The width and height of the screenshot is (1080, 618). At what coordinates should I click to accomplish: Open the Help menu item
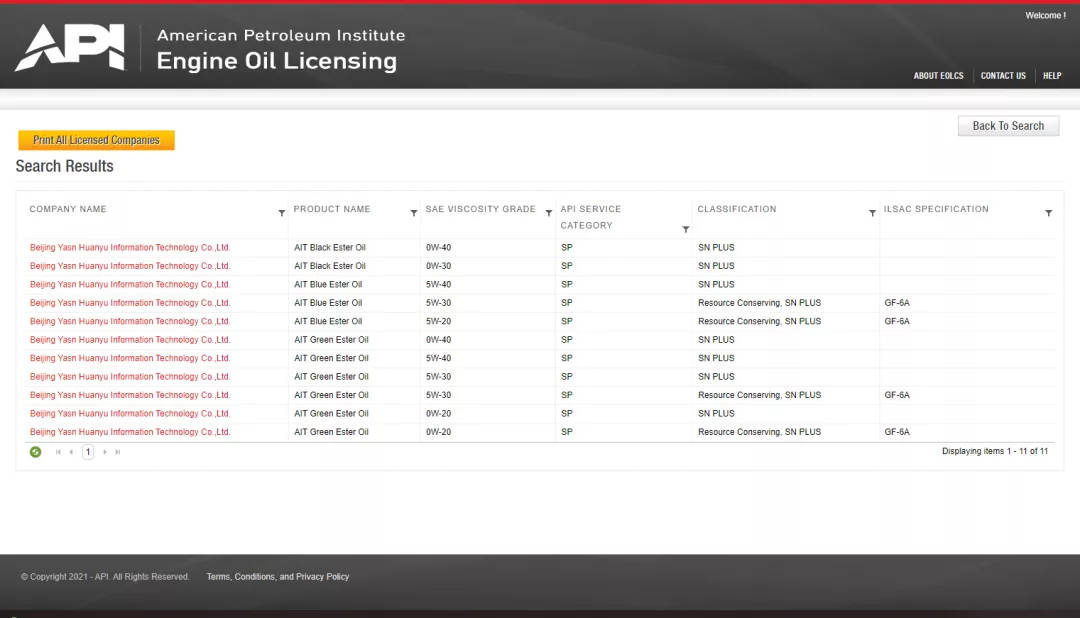point(1052,76)
